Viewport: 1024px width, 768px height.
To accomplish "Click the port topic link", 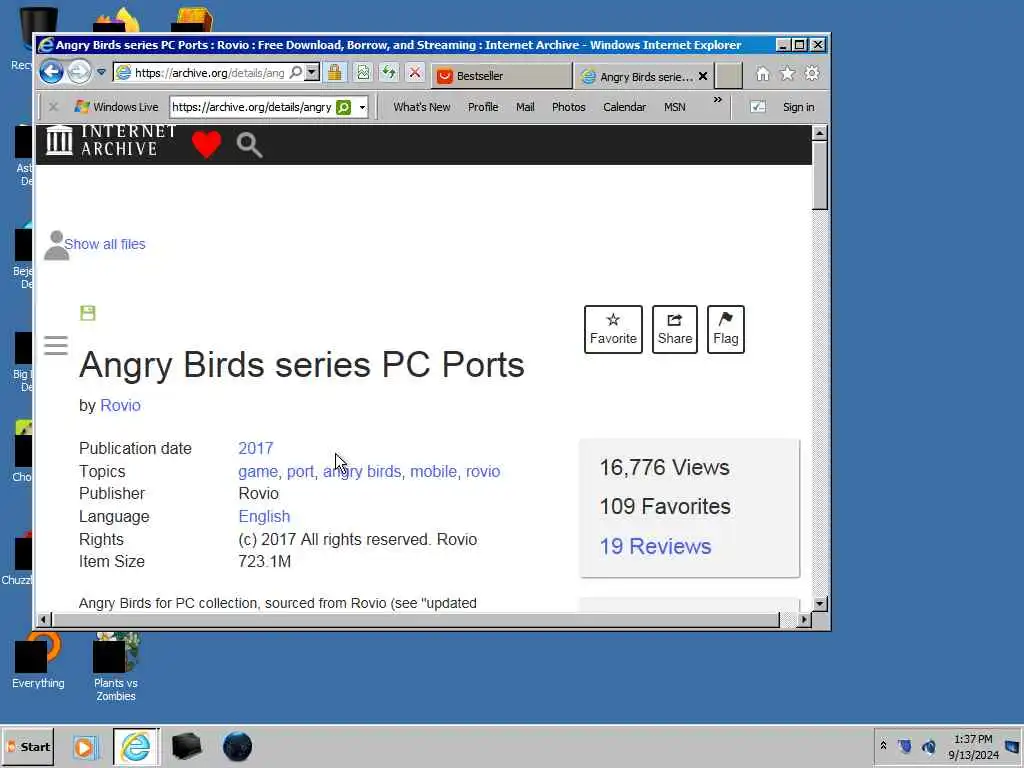I will click(300, 472).
